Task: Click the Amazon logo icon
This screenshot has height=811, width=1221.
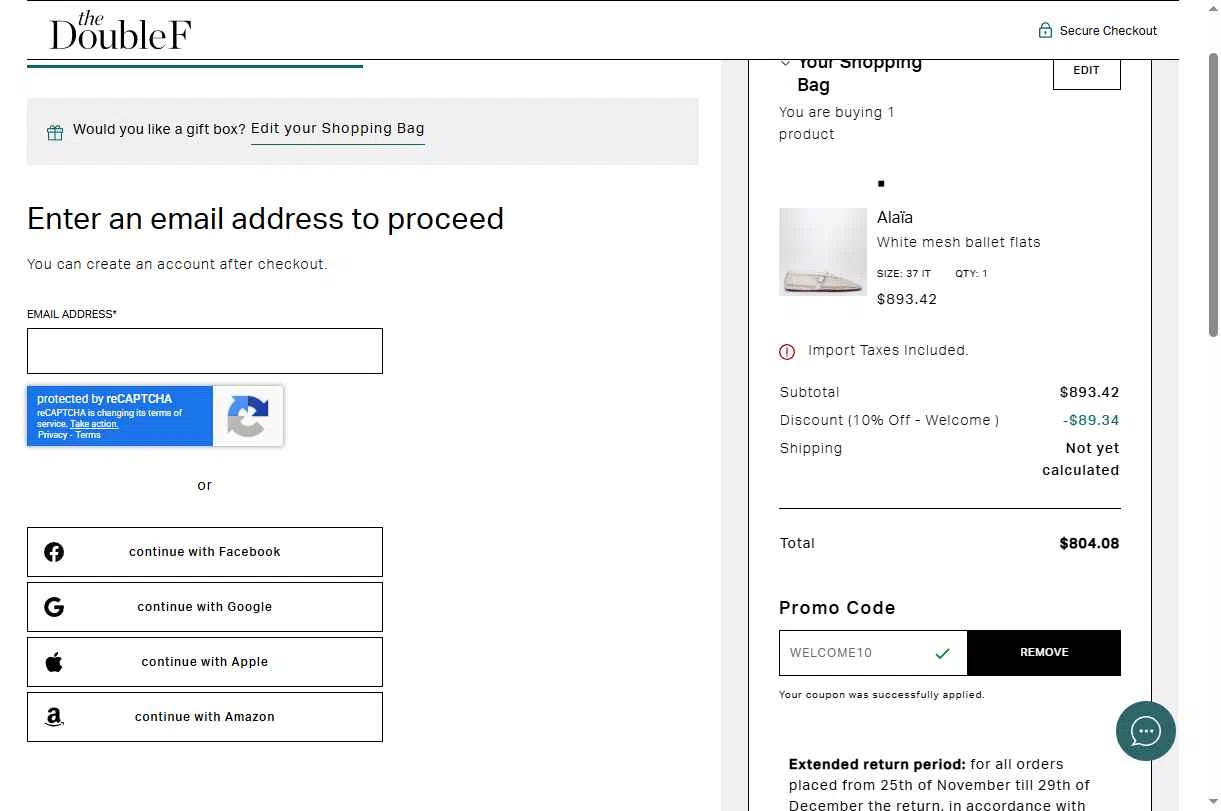Action: 54,717
